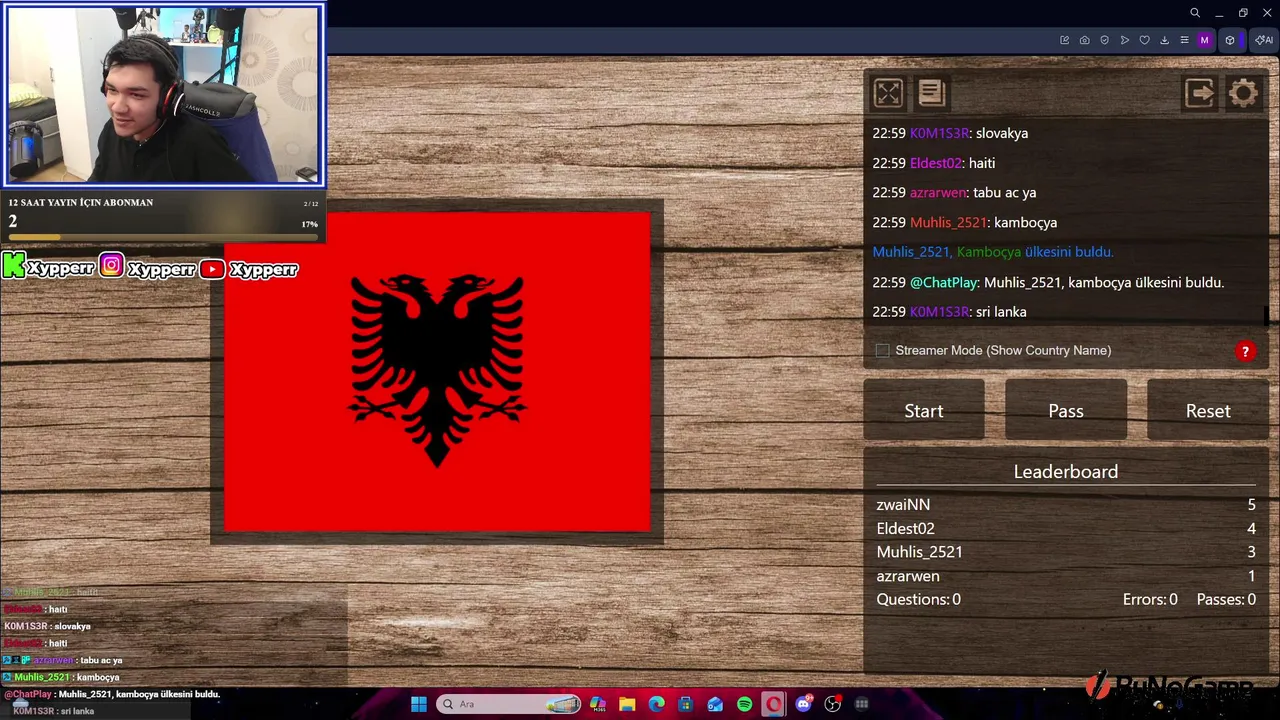1280x720 pixels.
Task: Click chat message 'K0M1S3R: sri lanka'
Action: (x=950, y=312)
